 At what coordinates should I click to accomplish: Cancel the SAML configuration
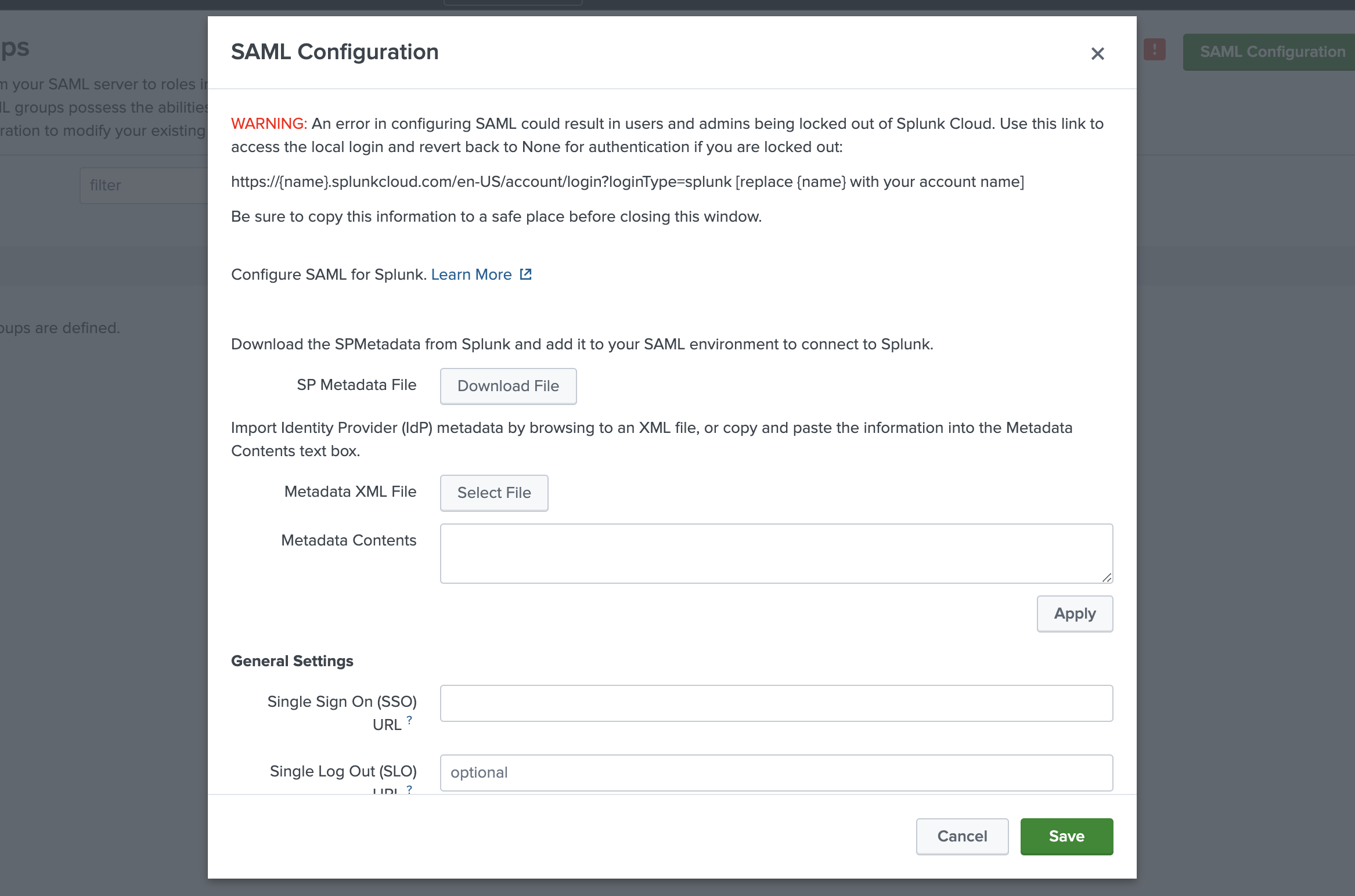962,836
